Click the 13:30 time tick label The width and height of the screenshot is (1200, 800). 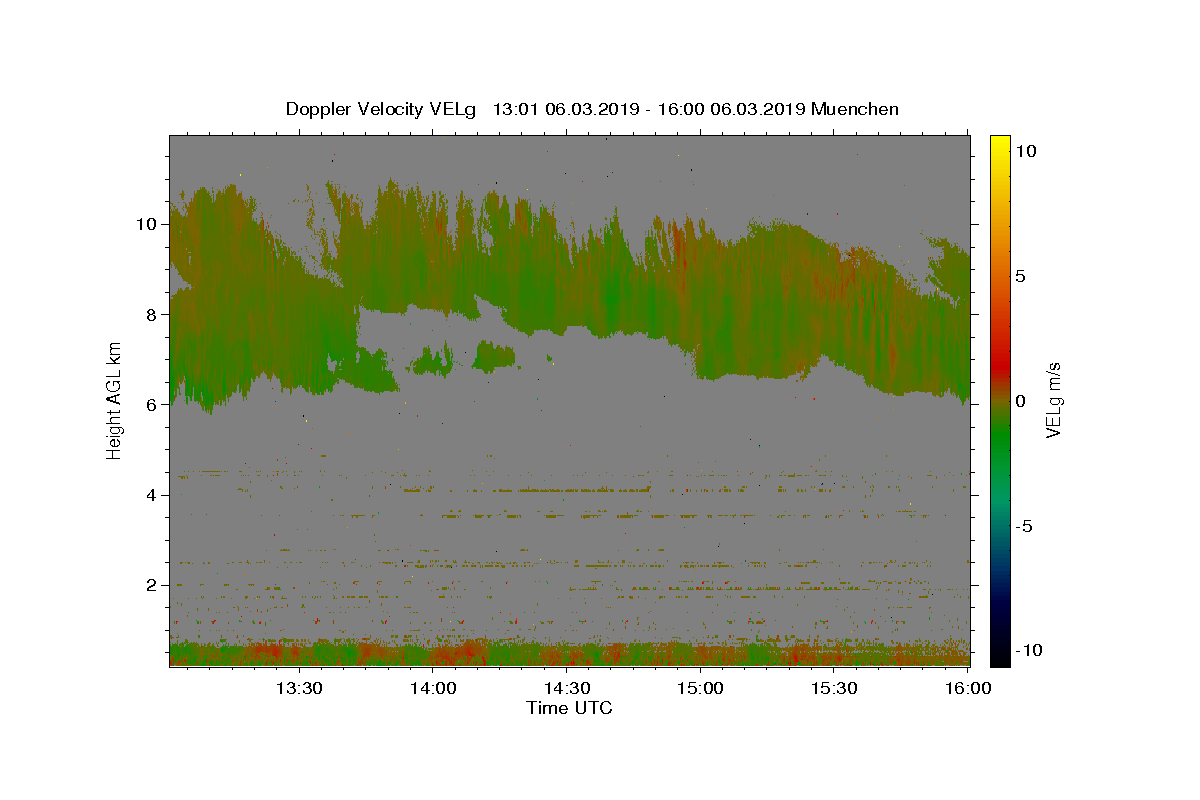click(298, 688)
